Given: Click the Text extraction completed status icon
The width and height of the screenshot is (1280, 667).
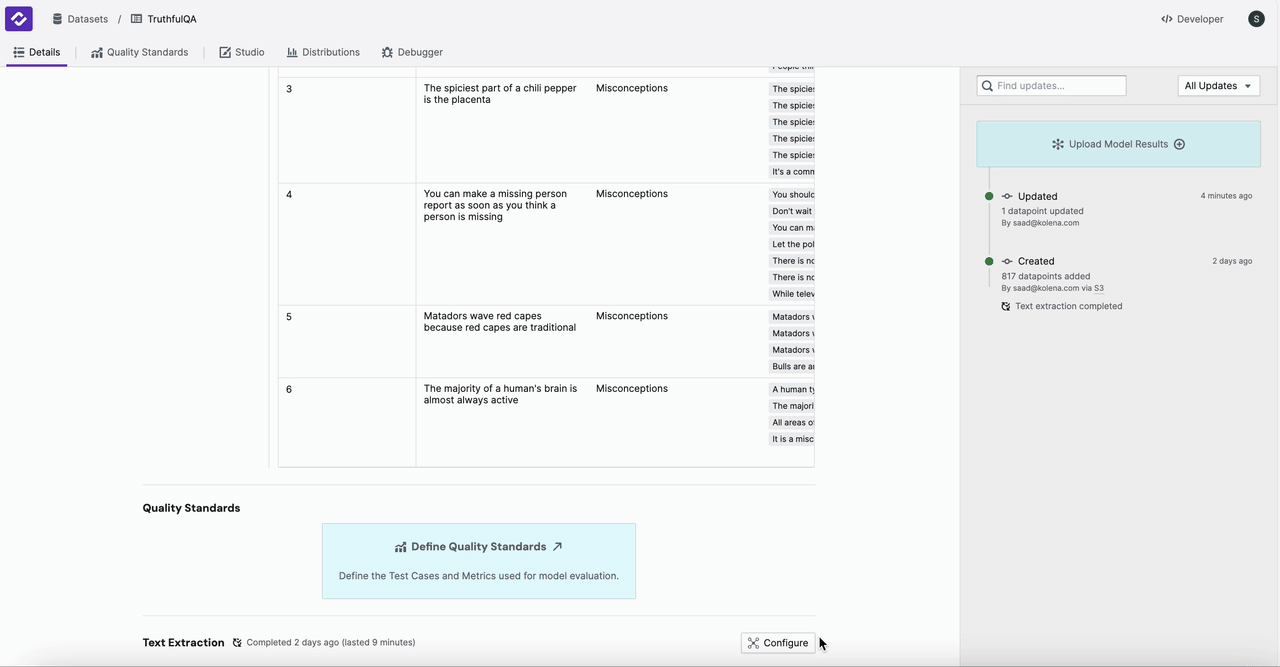Looking at the screenshot, I should tap(1006, 307).
